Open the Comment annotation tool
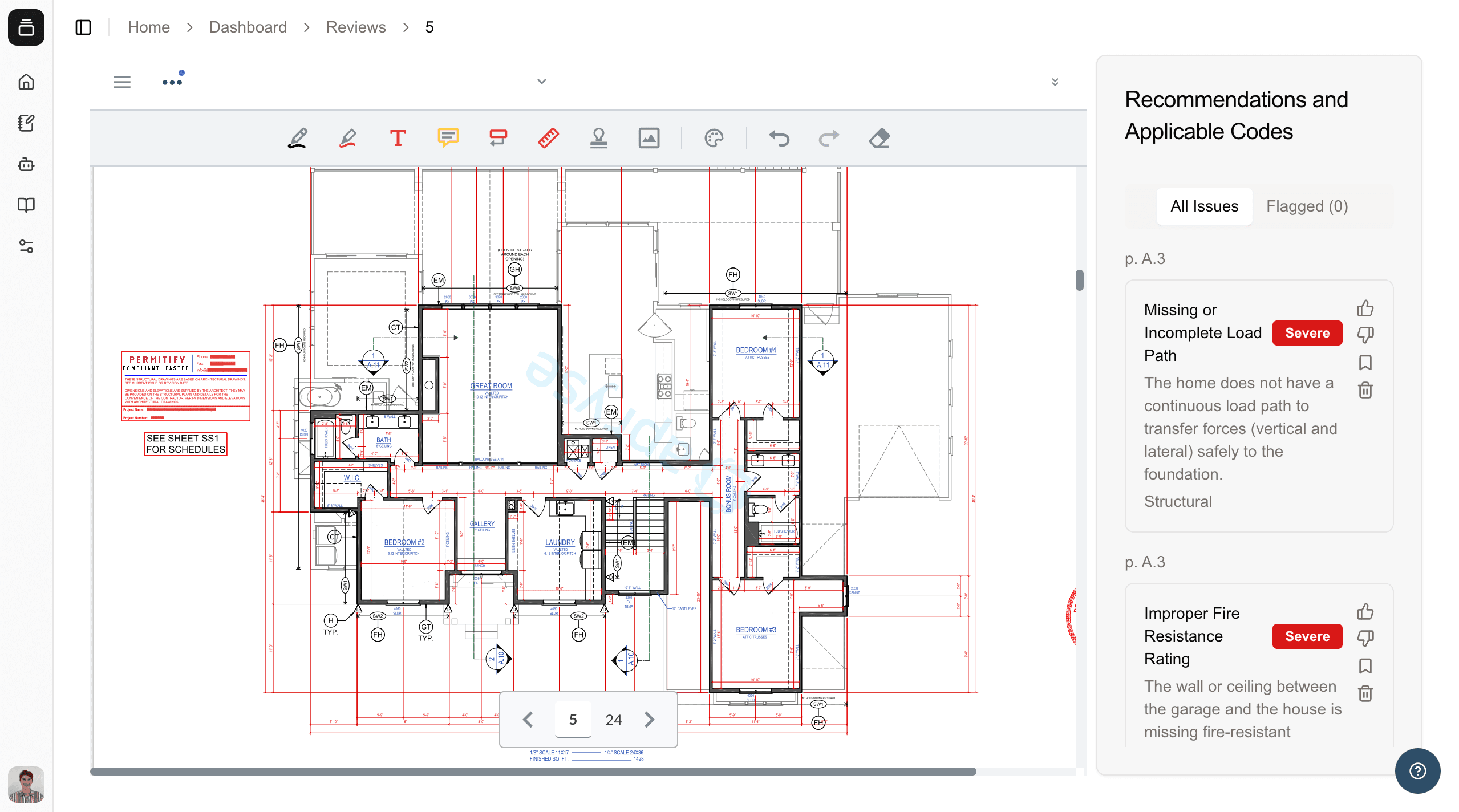The height and width of the screenshot is (812, 1459). pyautogui.click(x=448, y=138)
